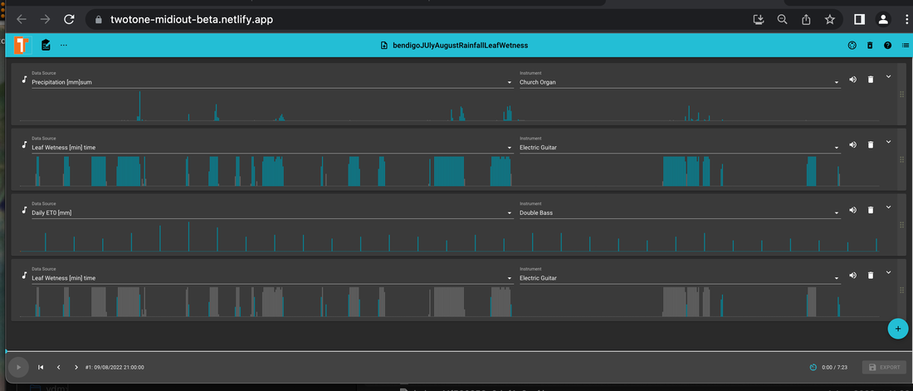Mute the Double Bass track
Screen dimensions: 913x391
coord(852,209)
